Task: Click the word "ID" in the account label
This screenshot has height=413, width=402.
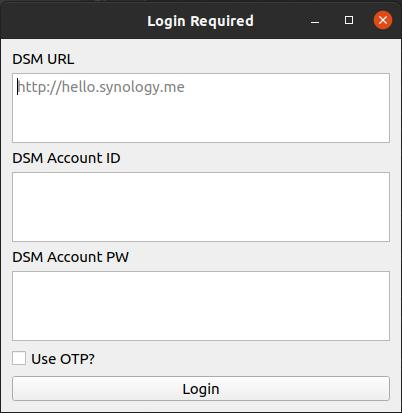Action: 113,158
